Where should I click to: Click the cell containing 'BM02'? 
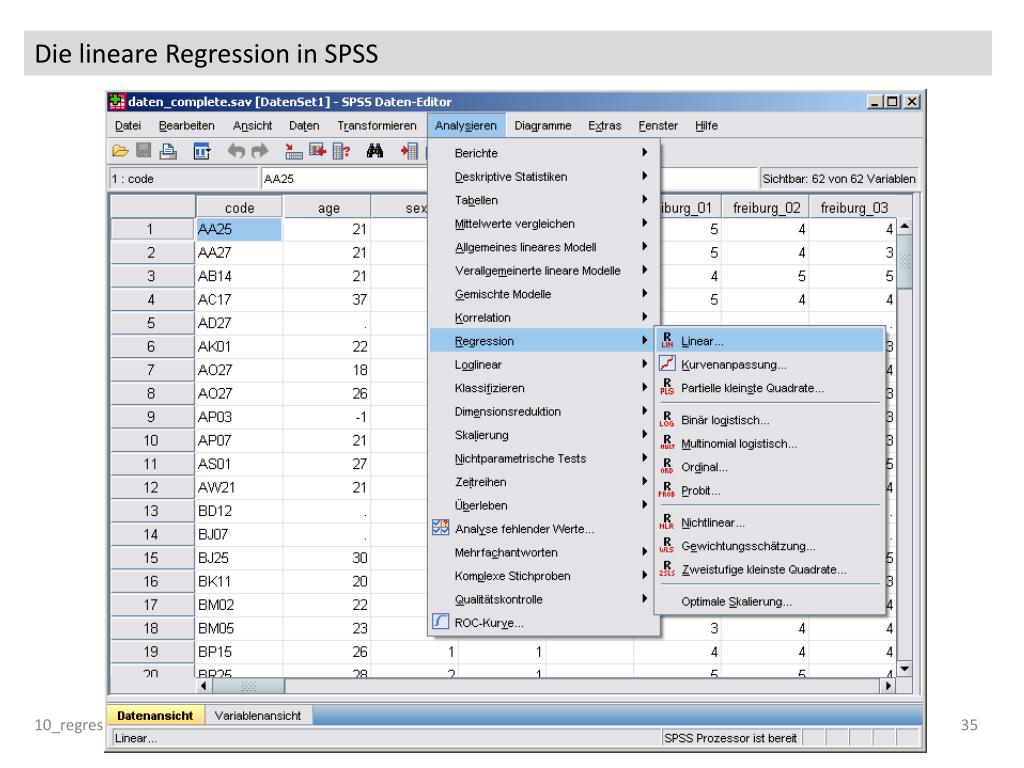click(239, 605)
